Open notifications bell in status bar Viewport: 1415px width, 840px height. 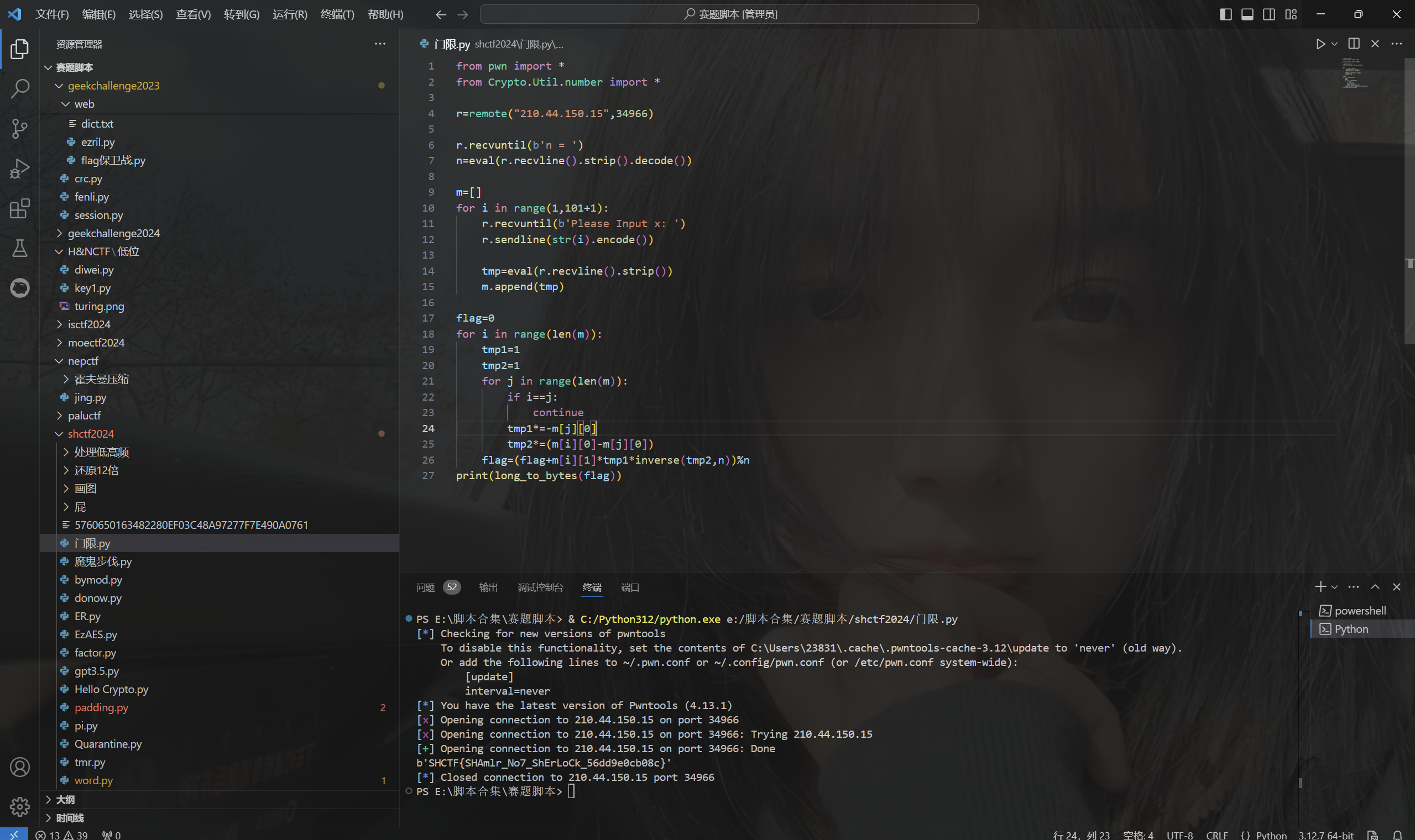[x=1397, y=835]
